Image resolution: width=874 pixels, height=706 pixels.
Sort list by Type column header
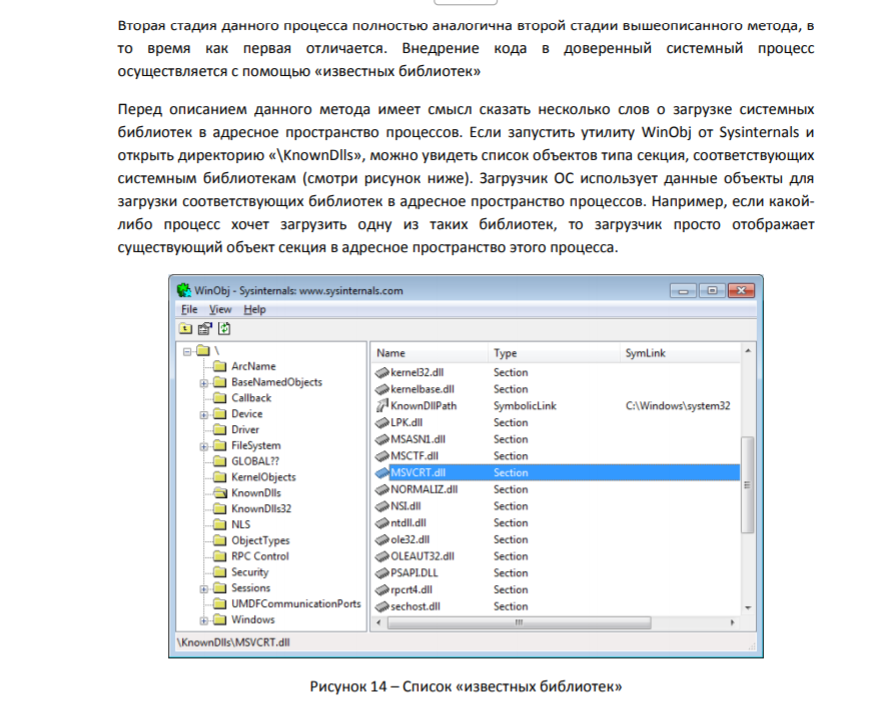pos(553,353)
